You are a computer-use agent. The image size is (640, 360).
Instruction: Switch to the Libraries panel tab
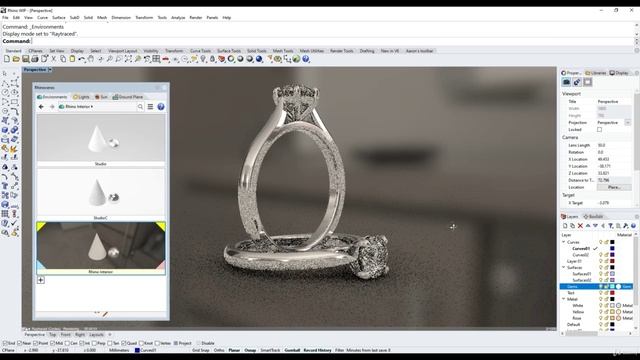tap(596, 73)
